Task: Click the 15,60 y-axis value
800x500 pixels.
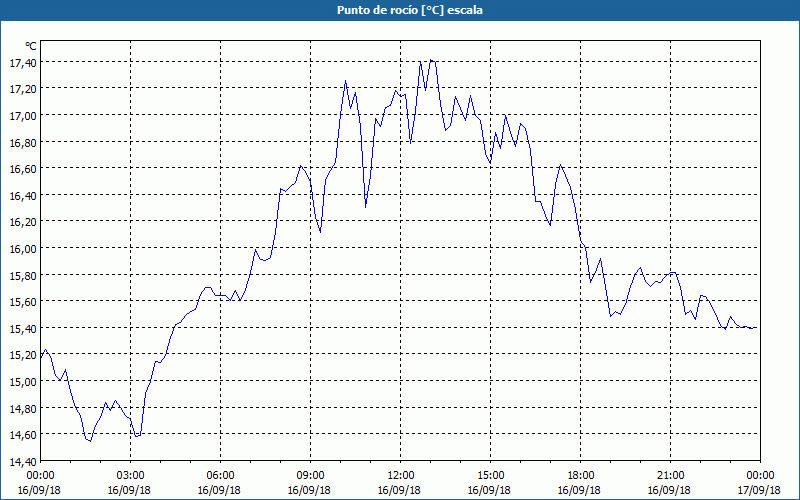Action: 23,302
